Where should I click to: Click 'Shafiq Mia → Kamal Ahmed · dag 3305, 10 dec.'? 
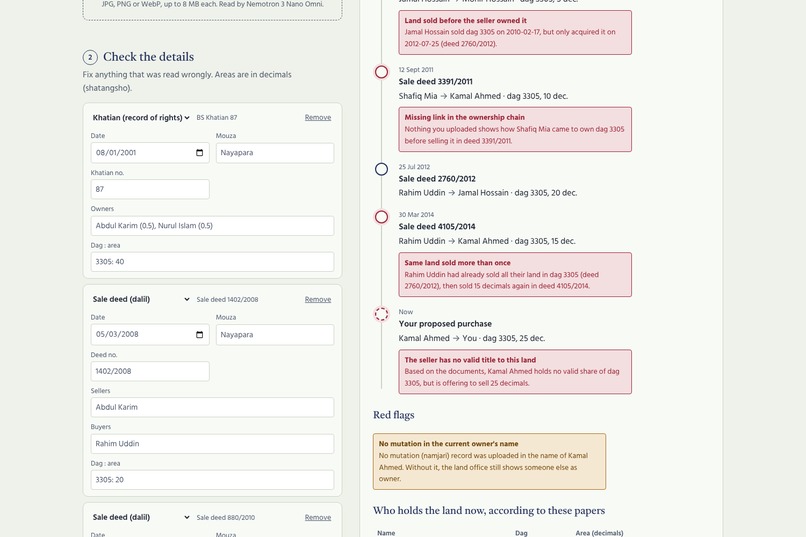pos(483,96)
